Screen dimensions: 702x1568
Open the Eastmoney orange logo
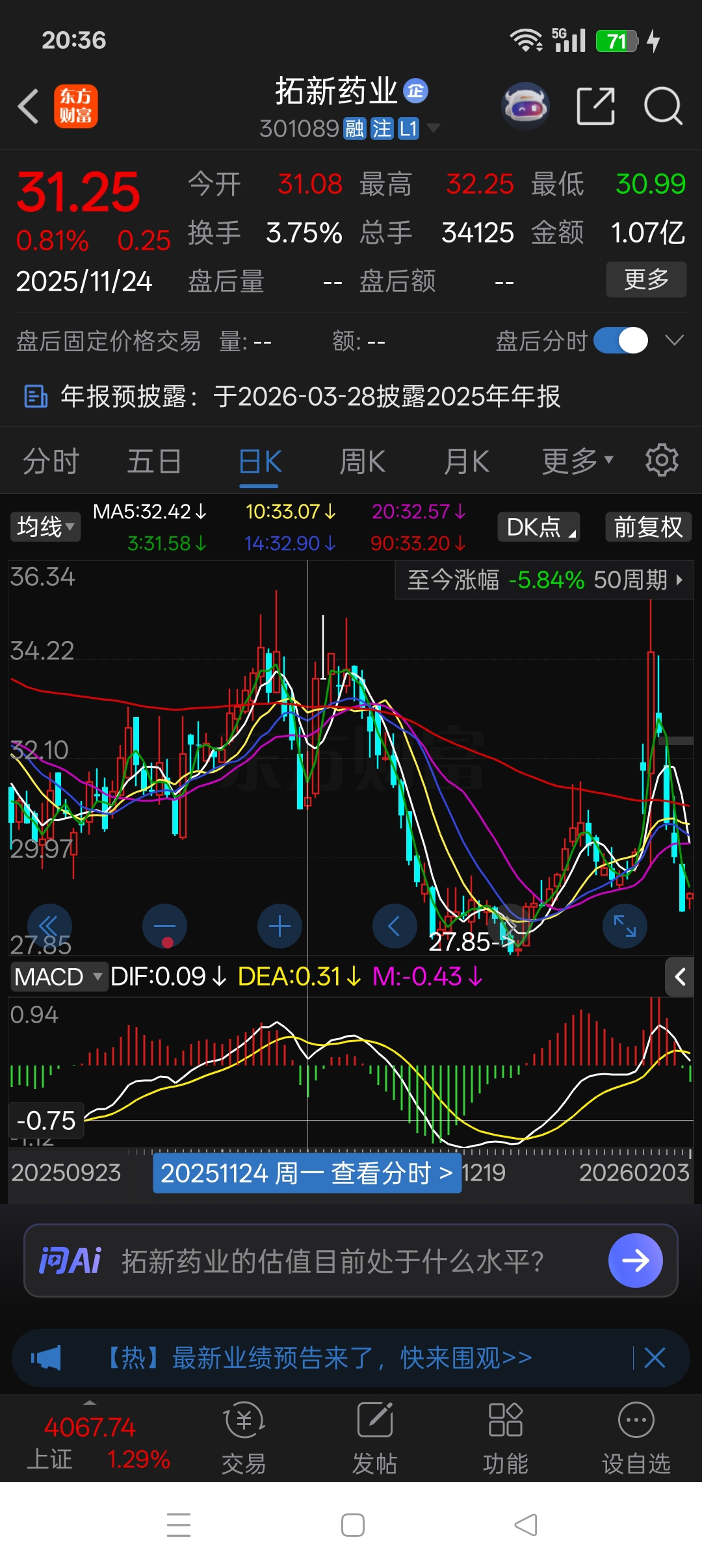coord(76,106)
